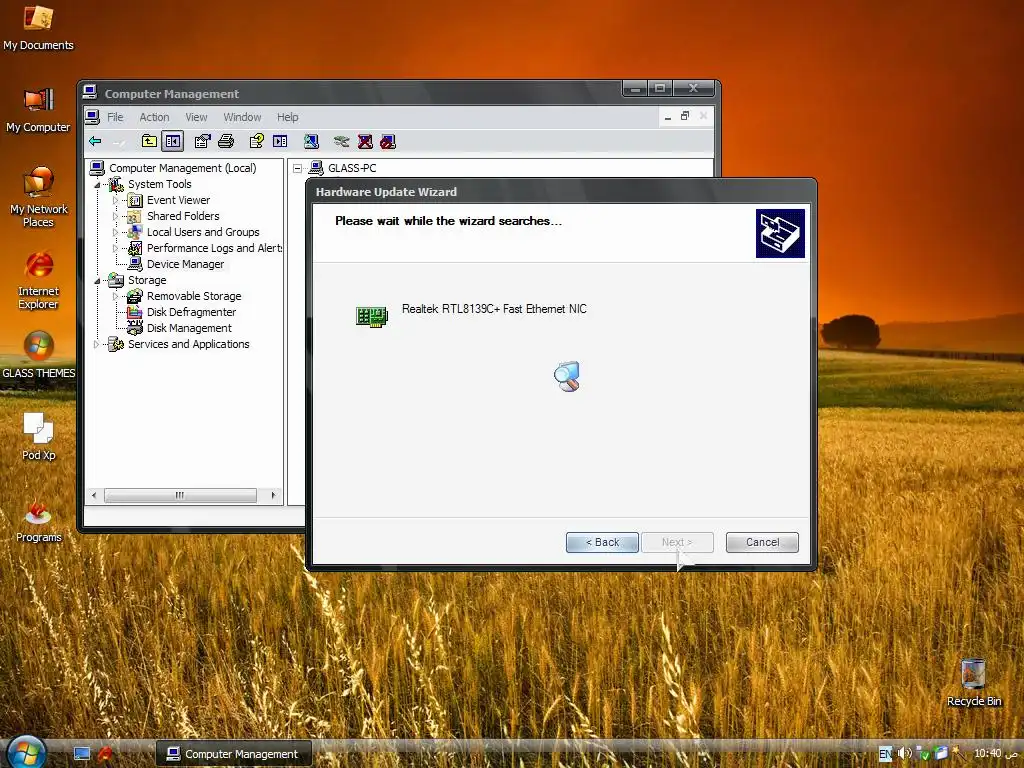Click Realtek RTL8139C+ Fast Ethernet NIC text
1024x768 pixels.
tap(494, 309)
